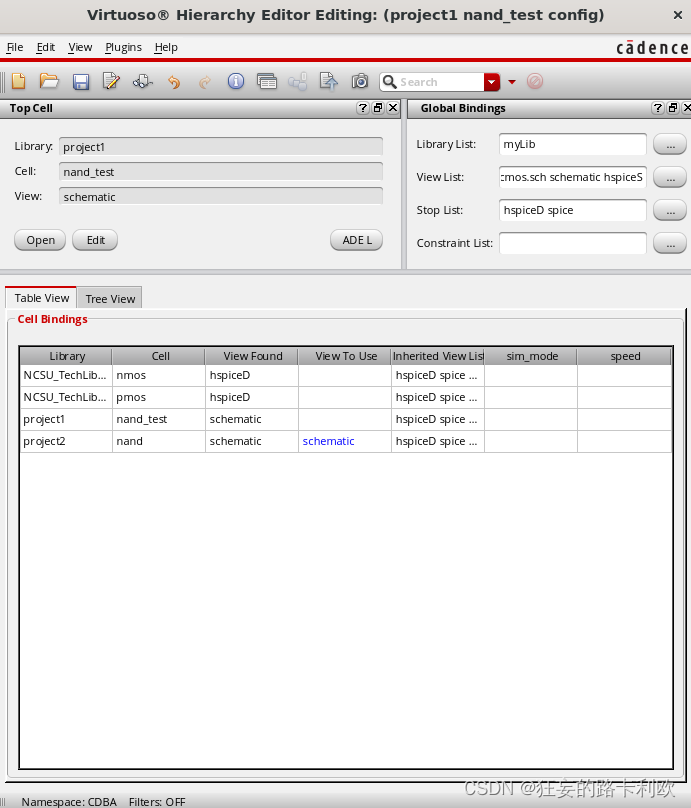Open the Plugins menu
This screenshot has height=808, width=691.
point(123,47)
